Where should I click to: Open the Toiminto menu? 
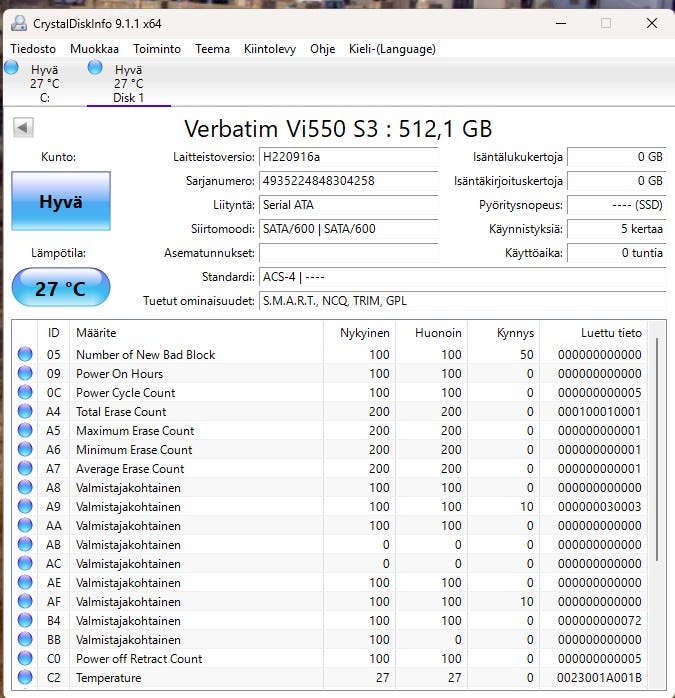[157, 49]
